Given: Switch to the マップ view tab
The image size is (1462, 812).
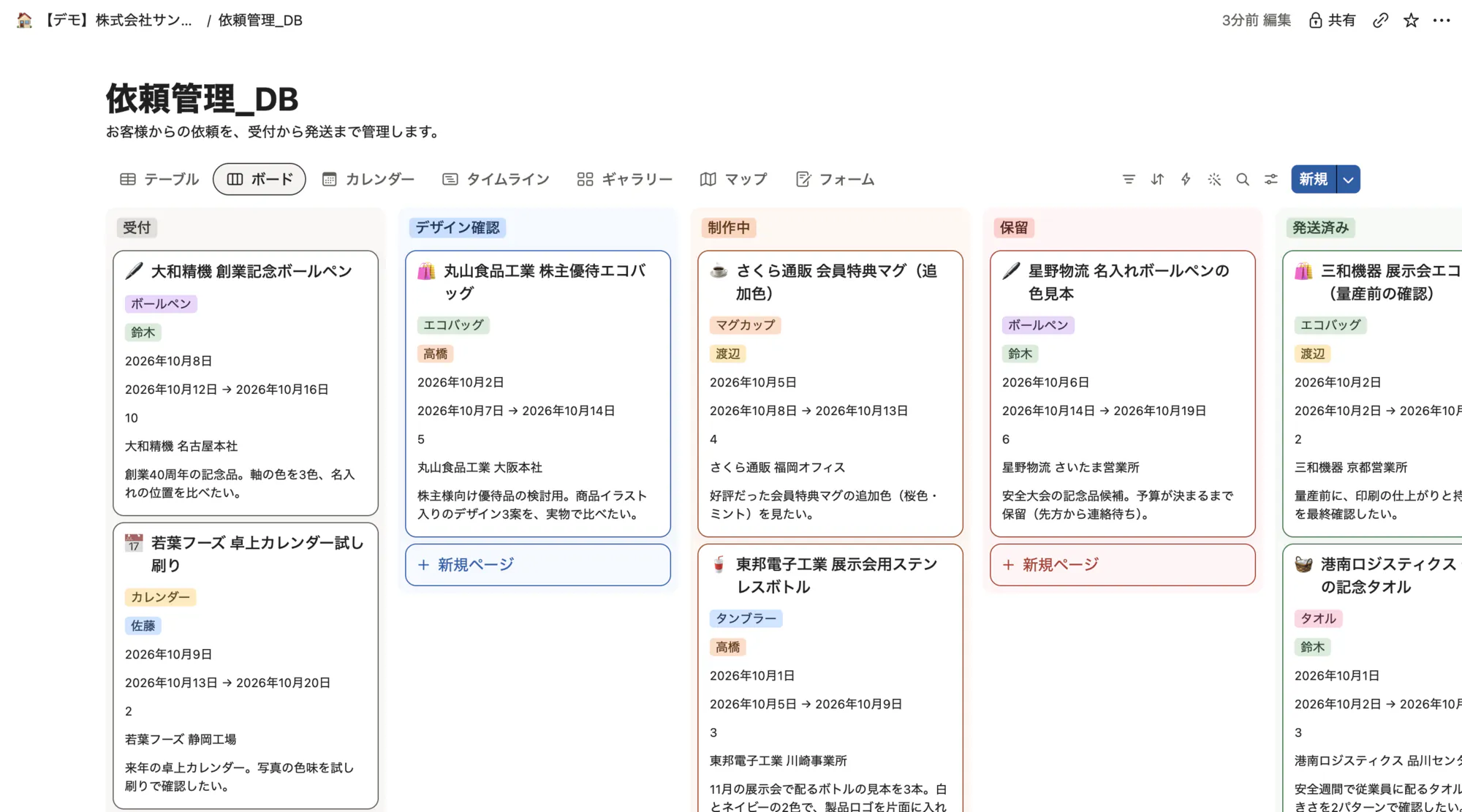Looking at the screenshot, I should [x=733, y=179].
